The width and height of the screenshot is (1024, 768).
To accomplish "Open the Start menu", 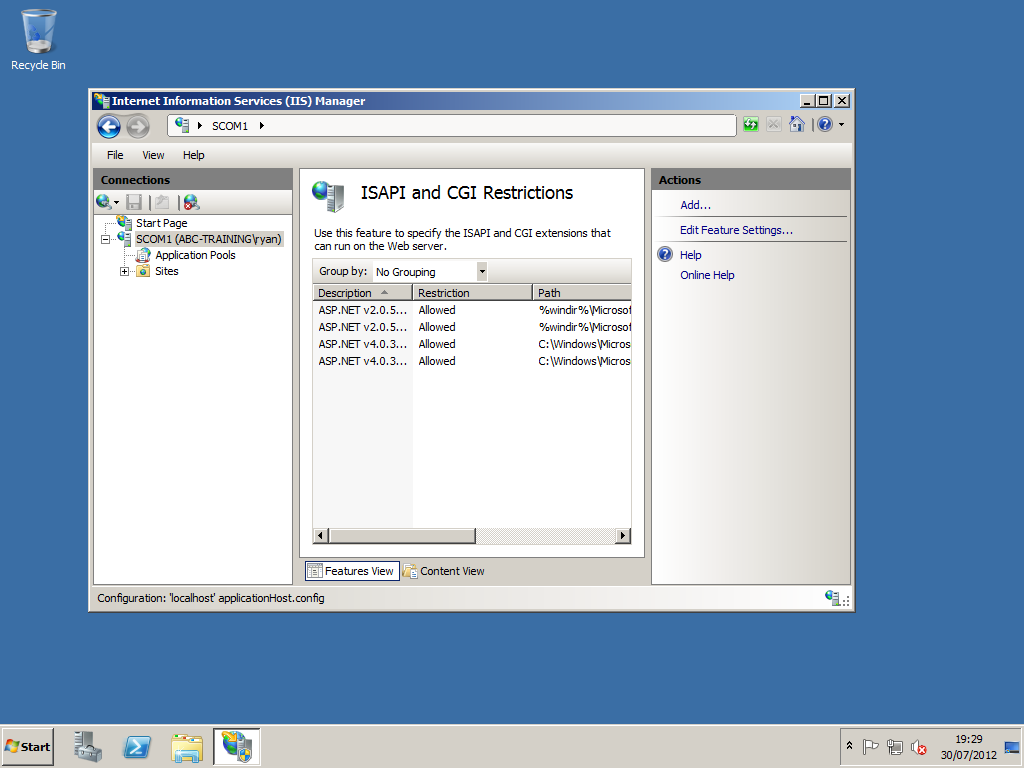I will [27, 746].
